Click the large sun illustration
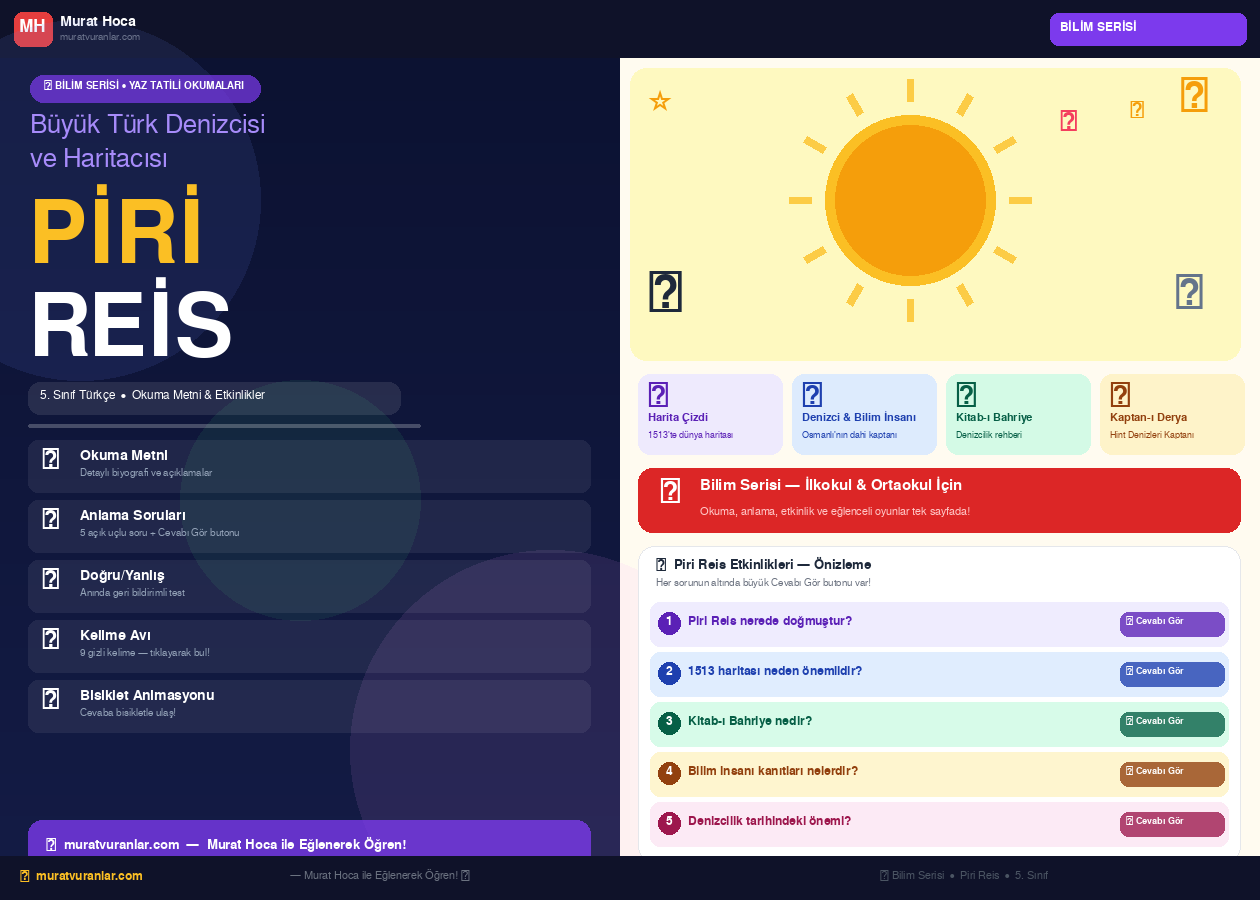Image resolution: width=1260 pixels, height=900 pixels. pos(910,200)
